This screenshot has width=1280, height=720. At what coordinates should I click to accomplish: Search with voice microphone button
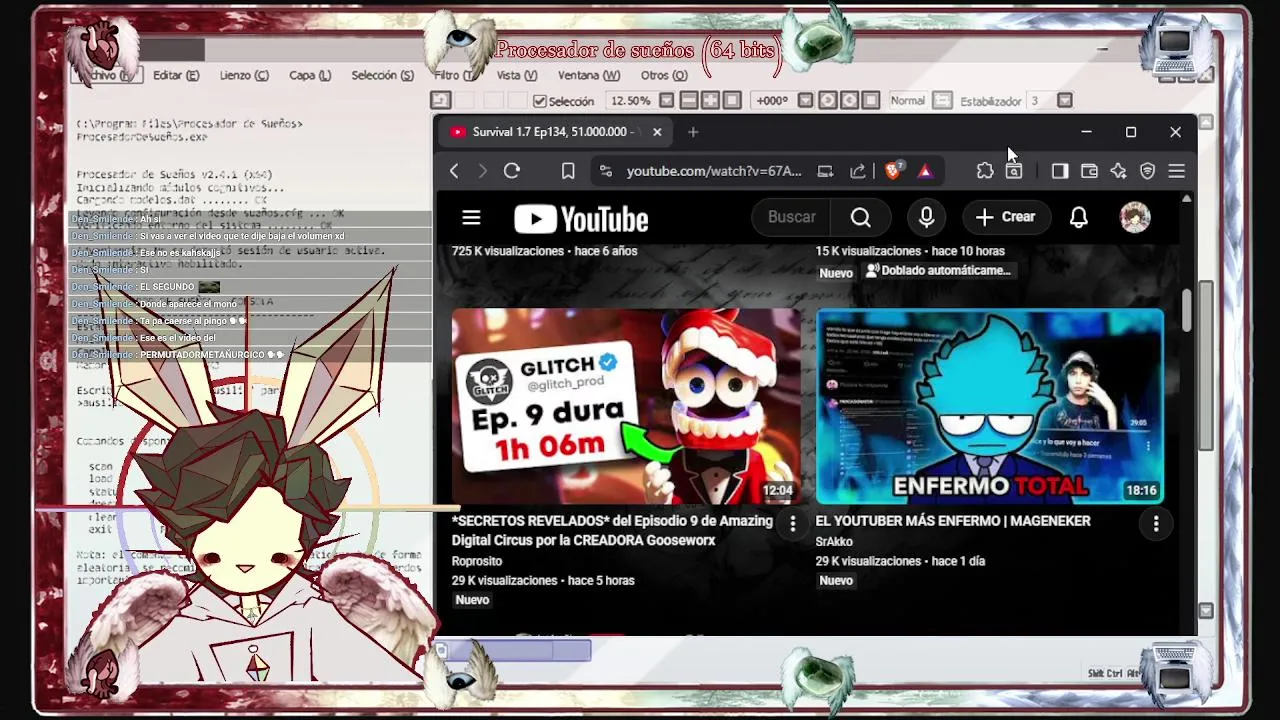[926, 217]
